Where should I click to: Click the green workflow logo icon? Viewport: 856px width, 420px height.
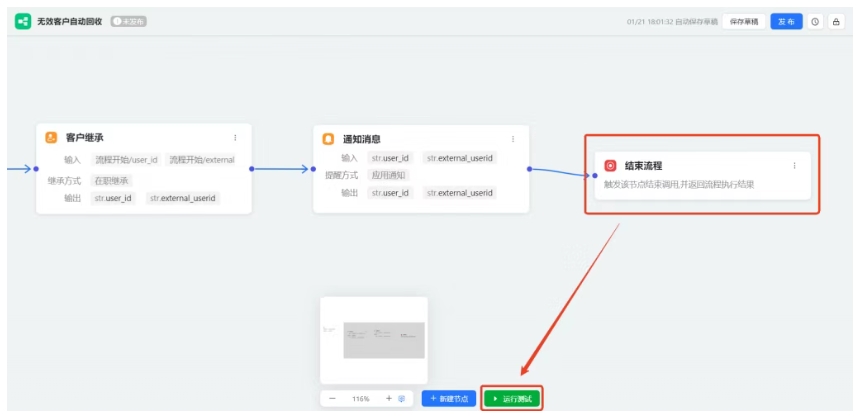tap(22, 21)
